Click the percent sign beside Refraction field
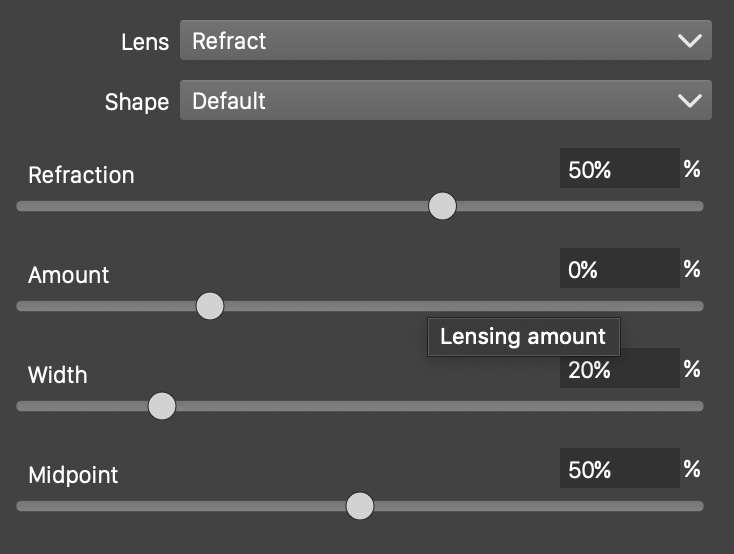The height and width of the screenshot is (554, 734). click(x=692, y=169)
